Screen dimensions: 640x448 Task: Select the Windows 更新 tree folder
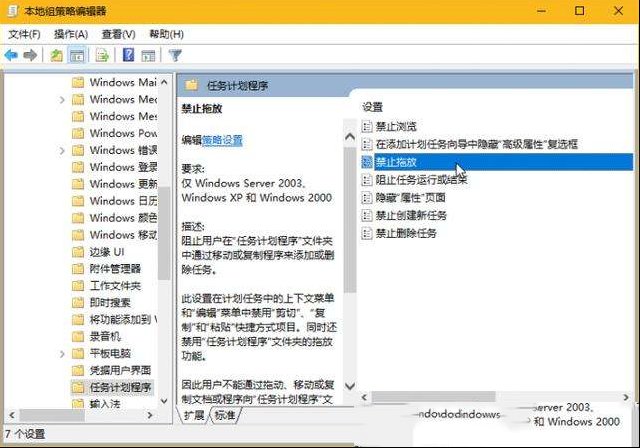(x=123, y=184)
